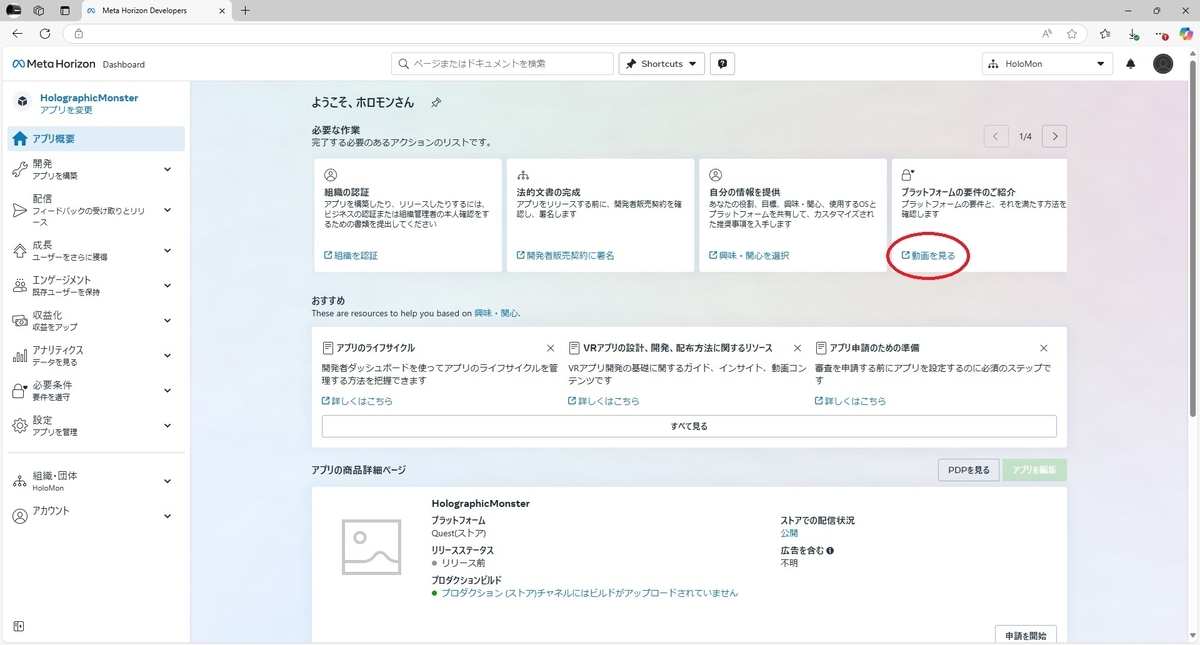Open the browser collections star-list icon
The image size is (1200, 645).
[x=1105, y=33]
